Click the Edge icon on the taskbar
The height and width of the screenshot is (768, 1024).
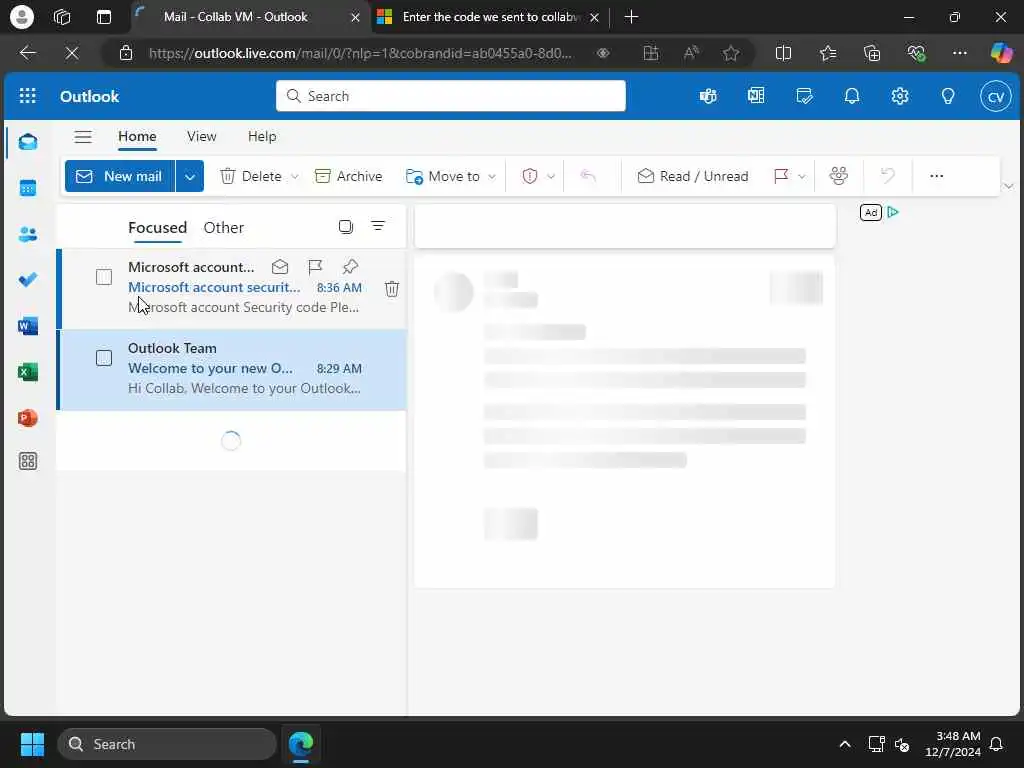[301, 744]
